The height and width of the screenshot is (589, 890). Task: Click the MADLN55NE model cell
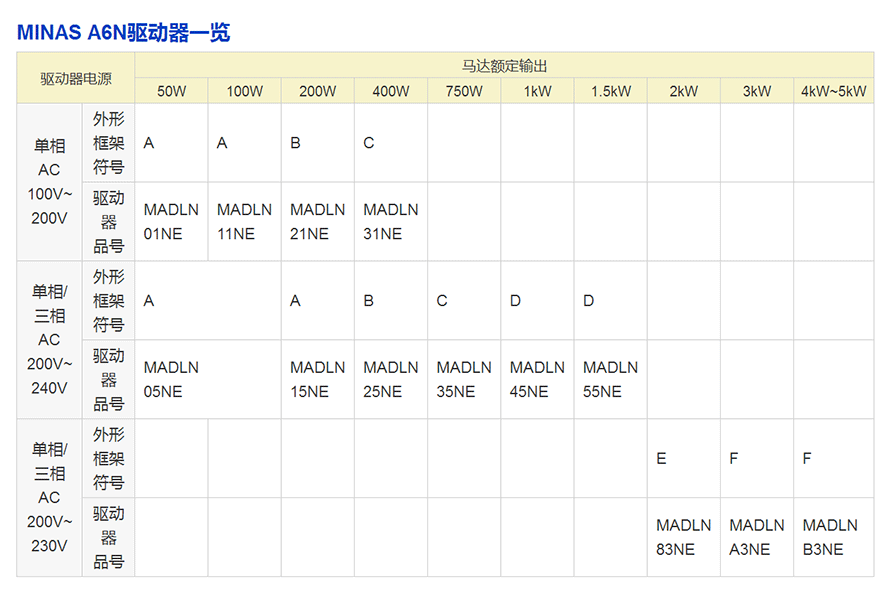pos(610,380)
